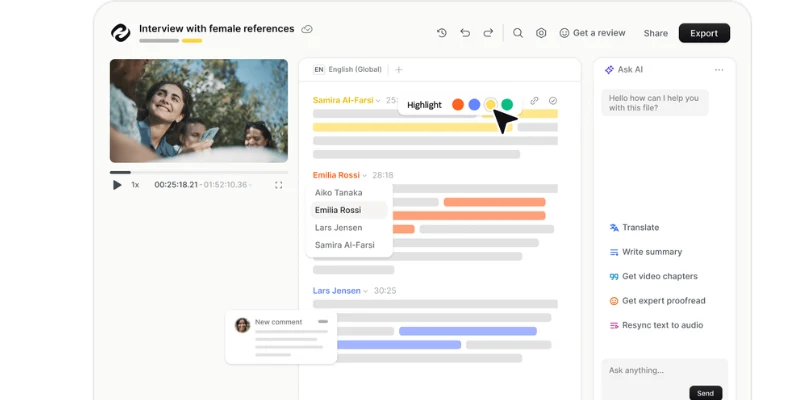The width and height of the screenshot is (800, 400).
Task: Click the Send button
Action: pyautogui.click(x=706, y=393)
